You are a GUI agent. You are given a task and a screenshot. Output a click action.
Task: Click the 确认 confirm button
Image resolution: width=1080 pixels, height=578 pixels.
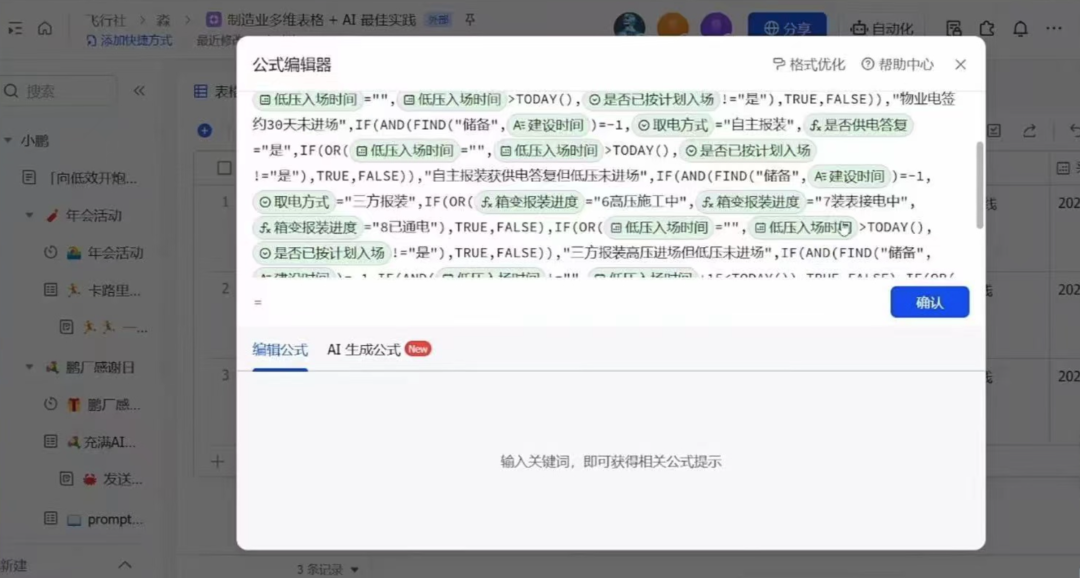tap(929, 301)
